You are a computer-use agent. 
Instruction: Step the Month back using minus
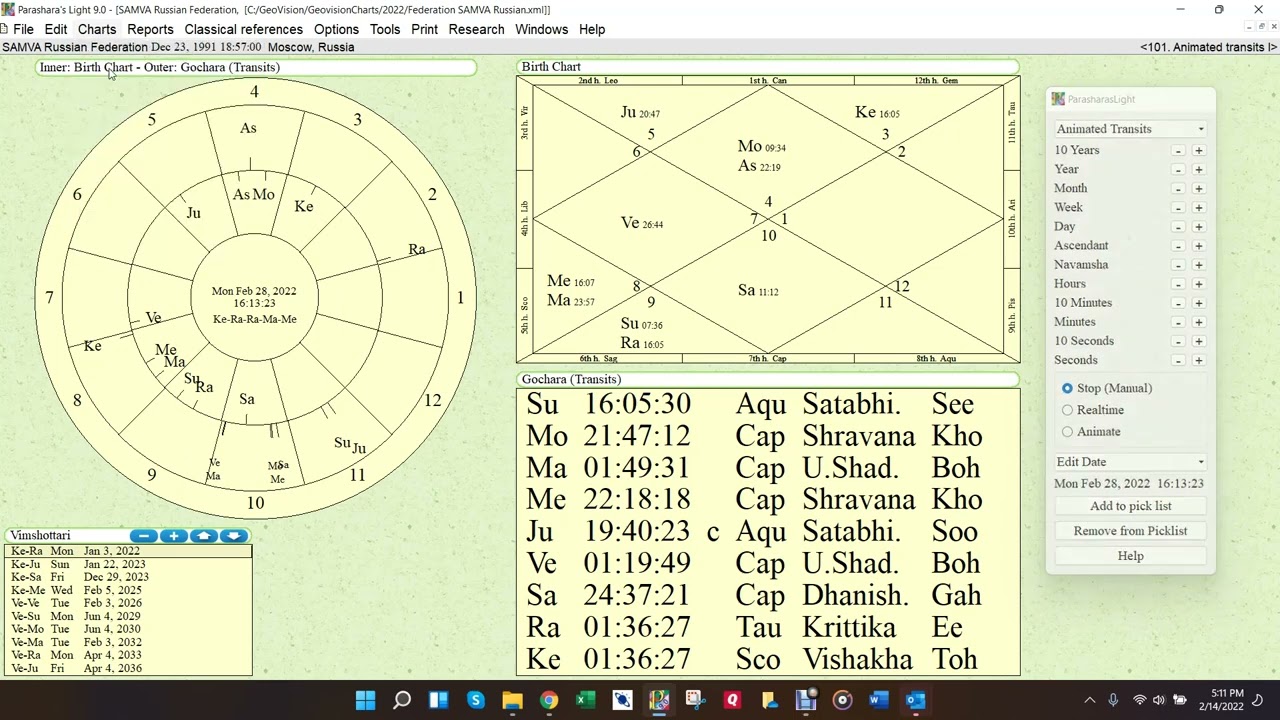(x=1178, y=189)
